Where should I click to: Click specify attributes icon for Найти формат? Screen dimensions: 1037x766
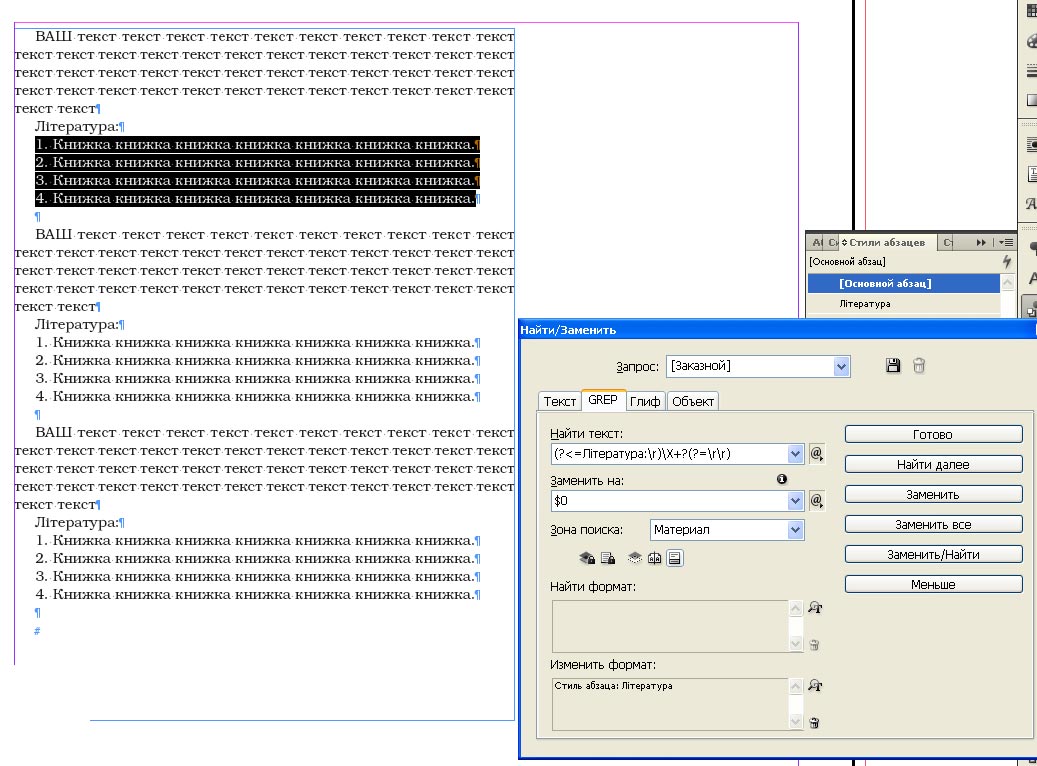coord(814,608)
